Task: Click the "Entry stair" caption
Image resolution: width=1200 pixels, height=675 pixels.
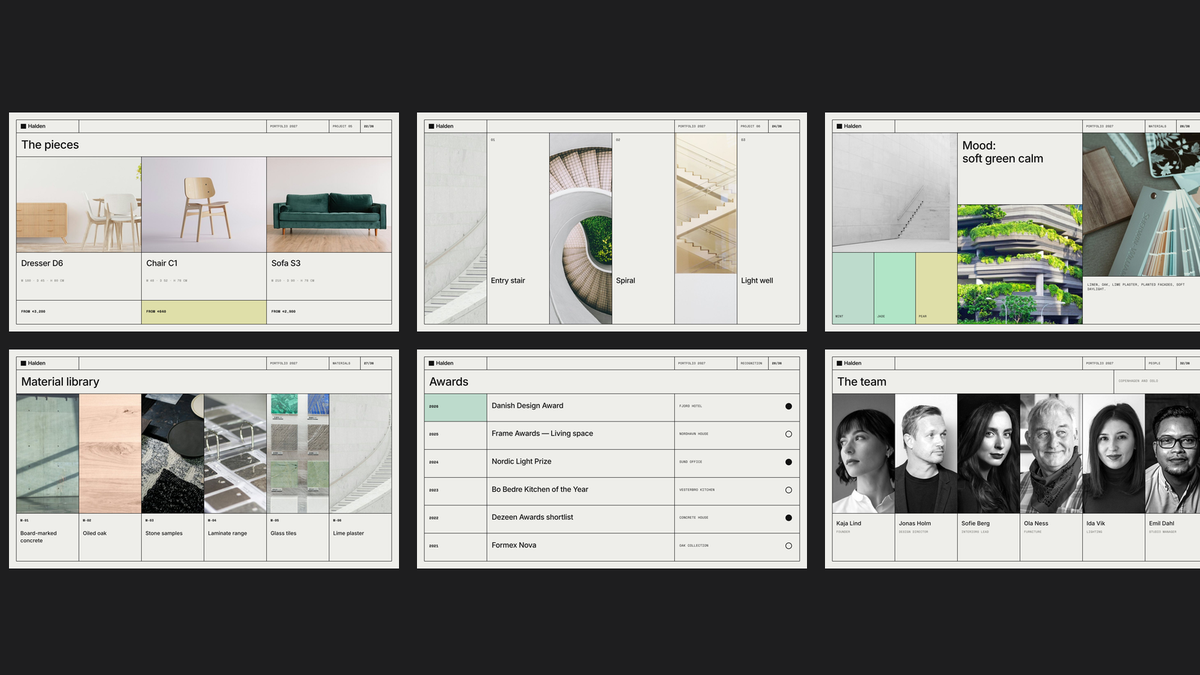Action: coord(508,281)
